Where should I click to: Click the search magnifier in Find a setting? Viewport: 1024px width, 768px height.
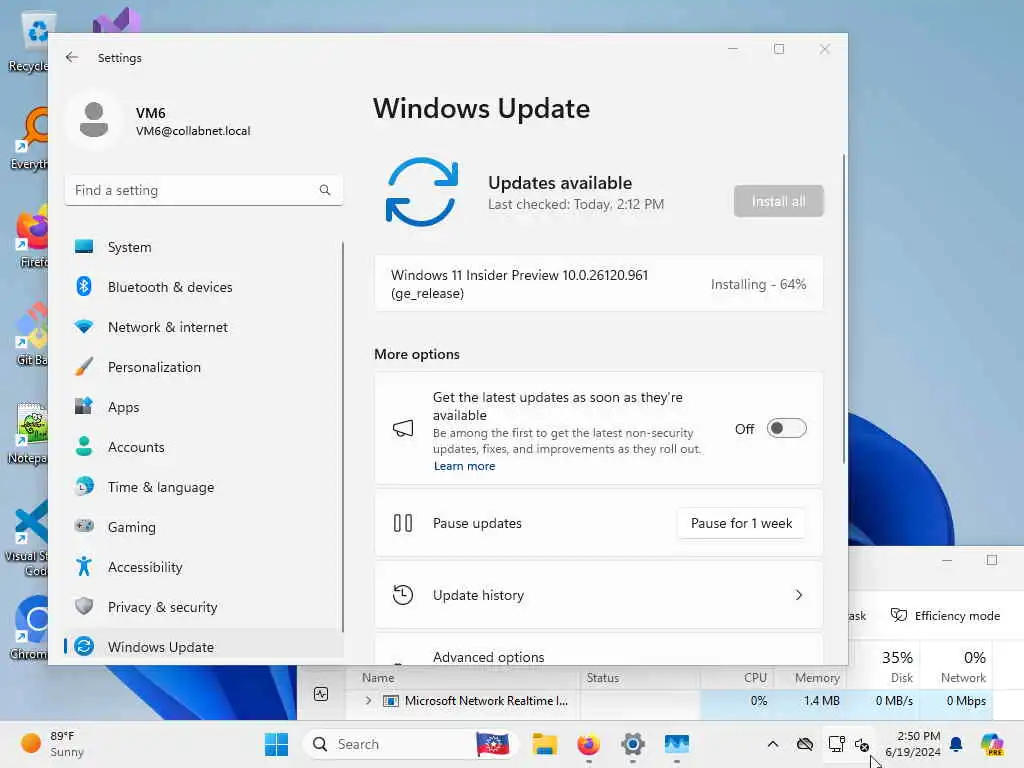pyautogui.click(x=325, y=190)
